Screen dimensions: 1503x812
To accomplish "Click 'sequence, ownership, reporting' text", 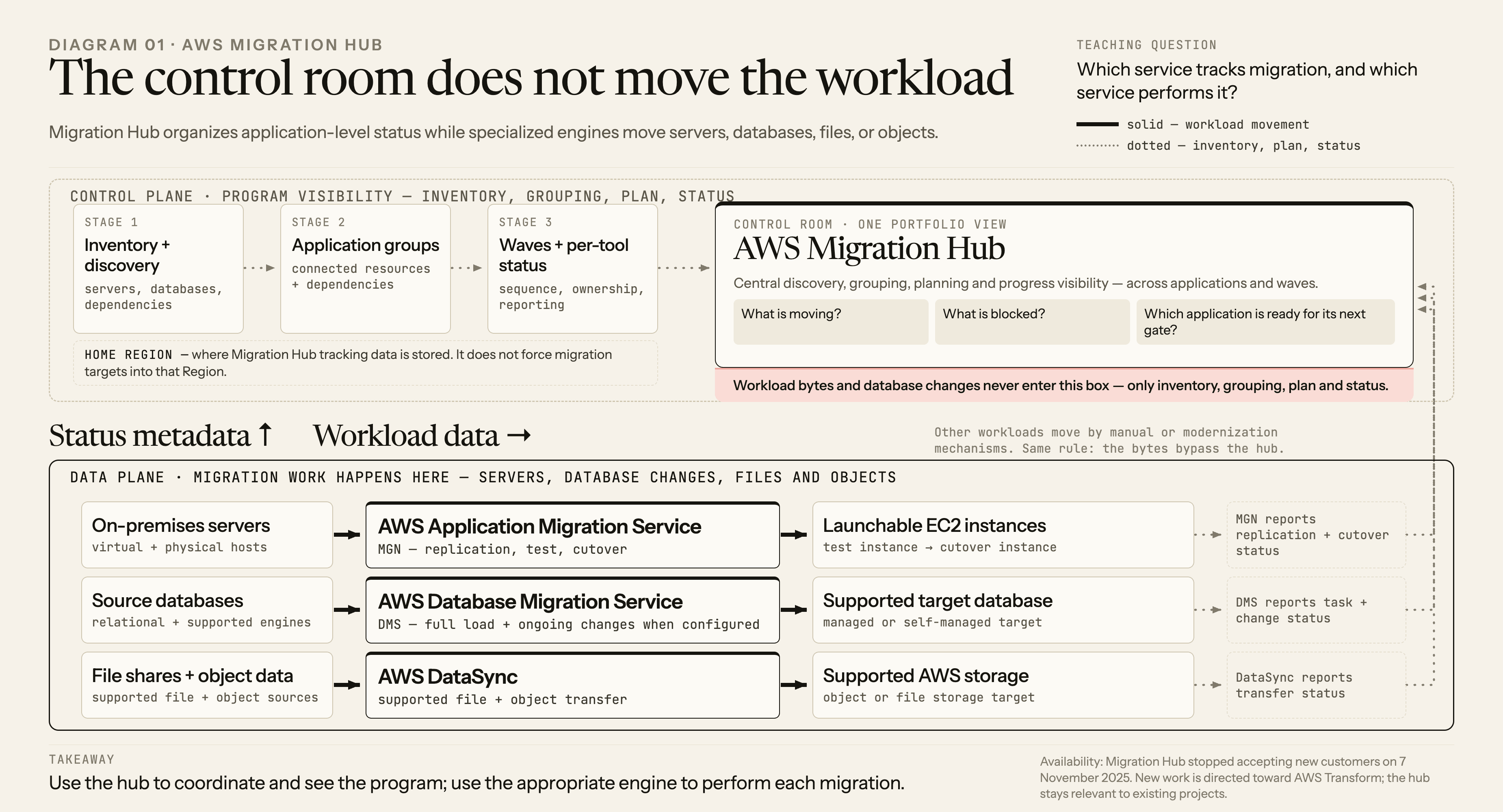I will pos(572,297).
